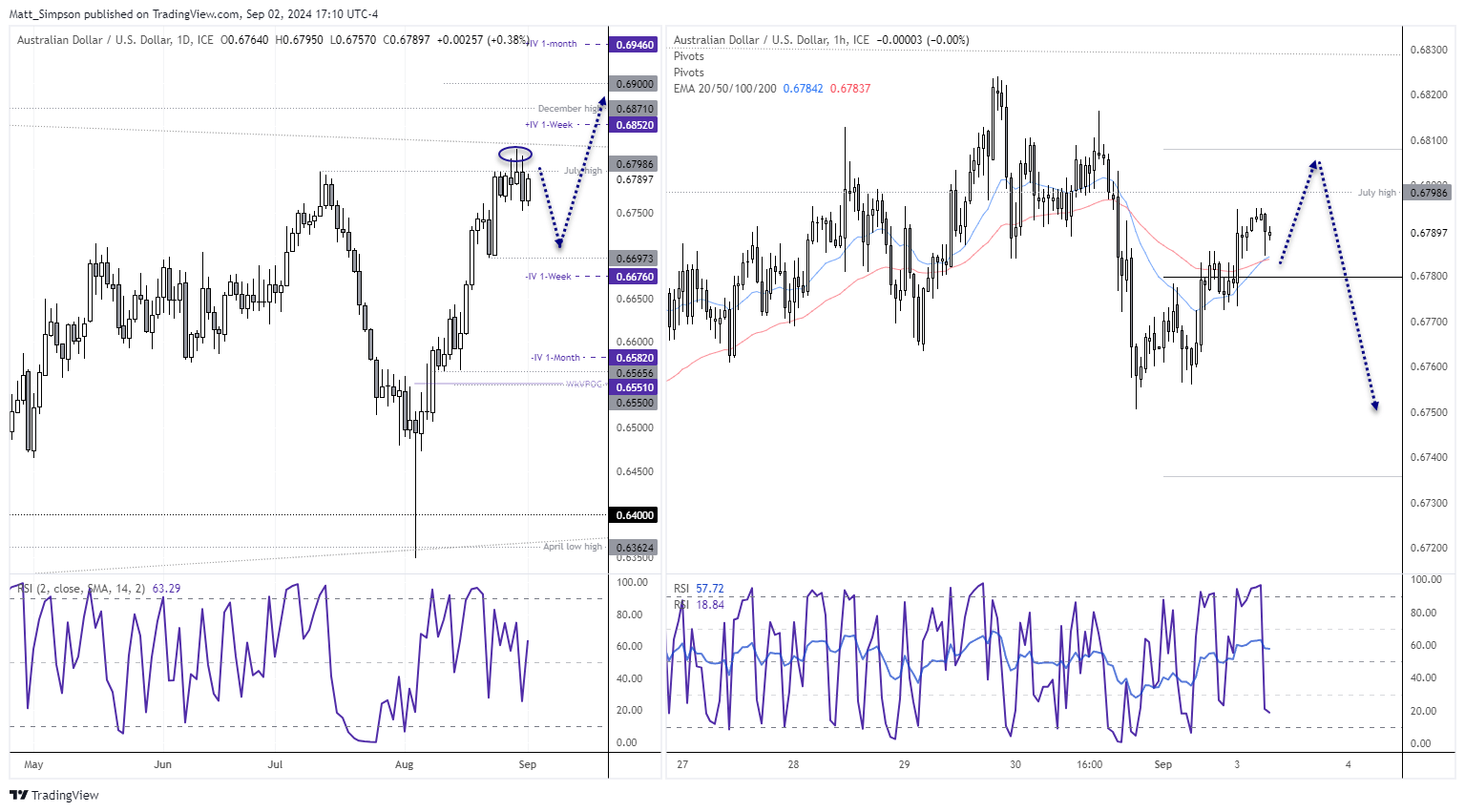
Task: Click the +IV 1-month line label
Action: pyautogui.click(x=553, y=44)
